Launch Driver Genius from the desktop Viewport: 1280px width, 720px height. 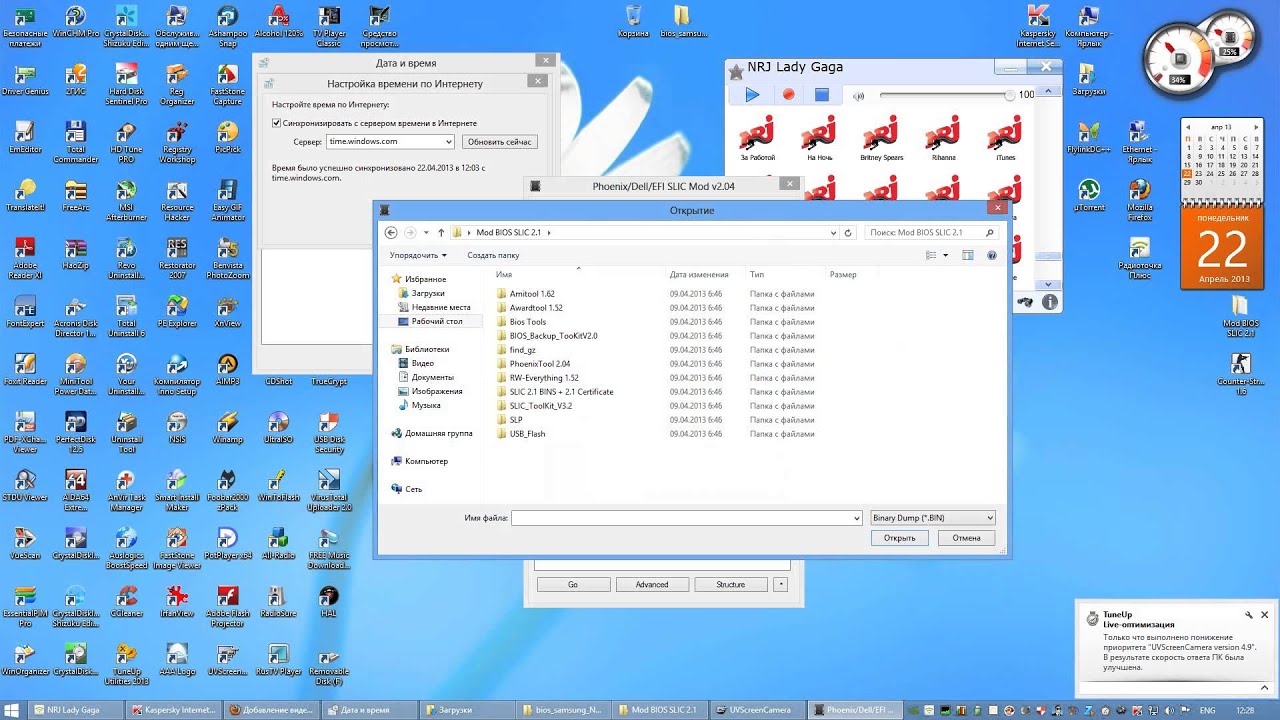[25, 79]
